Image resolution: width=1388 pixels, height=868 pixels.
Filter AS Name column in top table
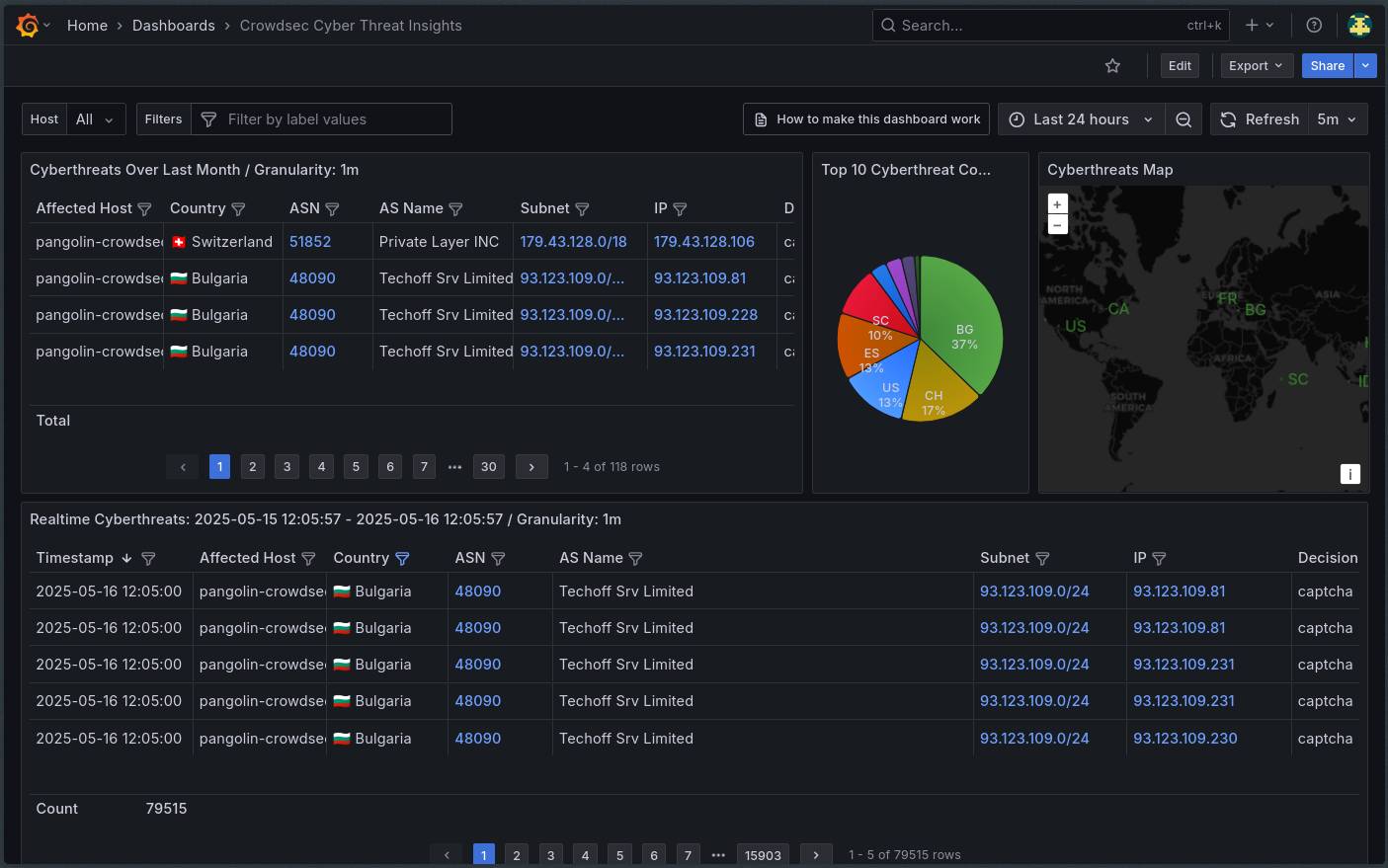[x=455, y=209]
